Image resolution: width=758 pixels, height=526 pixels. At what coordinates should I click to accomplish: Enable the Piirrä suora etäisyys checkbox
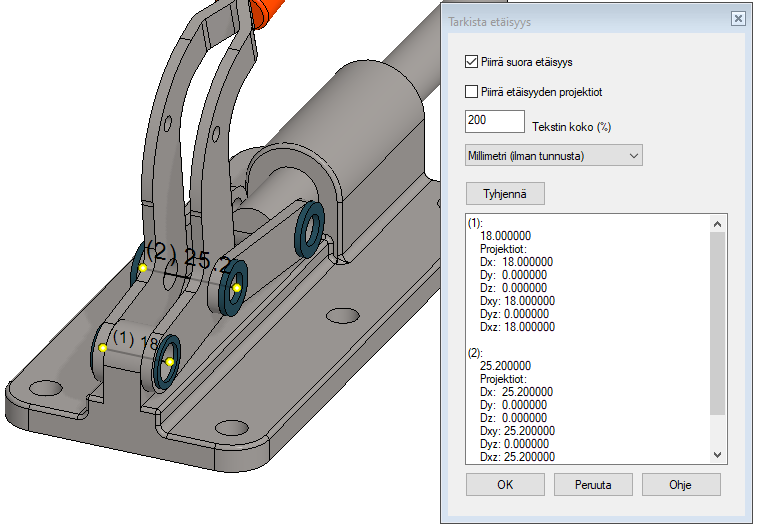point(473,62)
